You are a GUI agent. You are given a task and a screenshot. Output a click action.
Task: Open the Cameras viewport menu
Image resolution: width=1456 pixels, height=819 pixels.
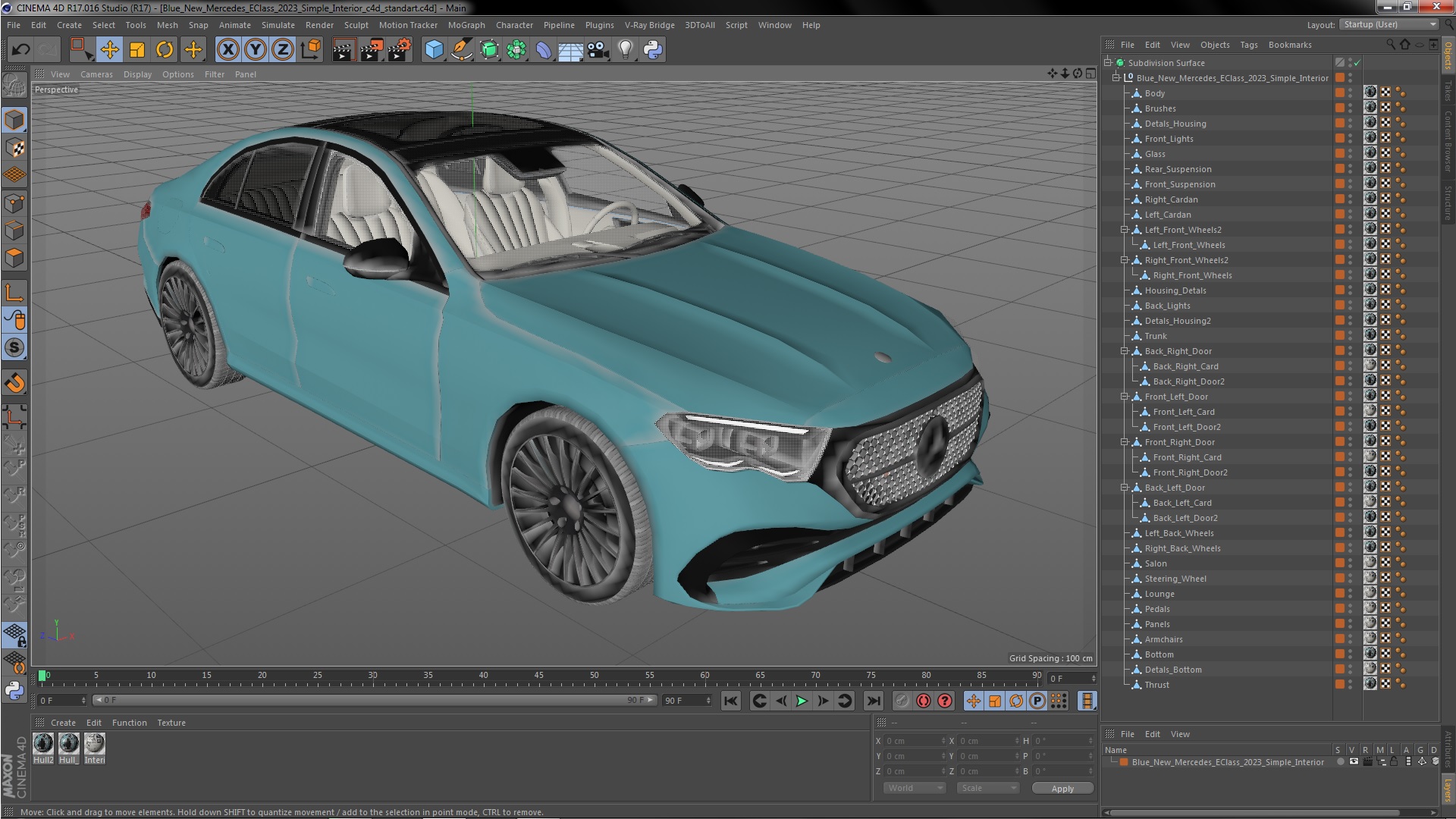[x=96, y=74]
